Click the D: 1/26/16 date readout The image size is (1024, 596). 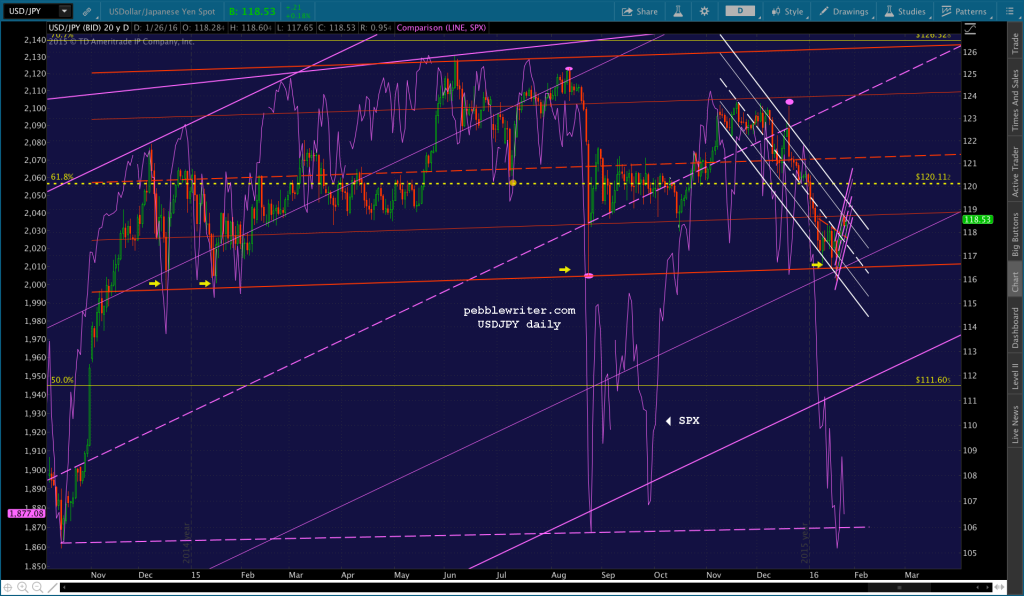pyautogui.click(x=156, y=28)
